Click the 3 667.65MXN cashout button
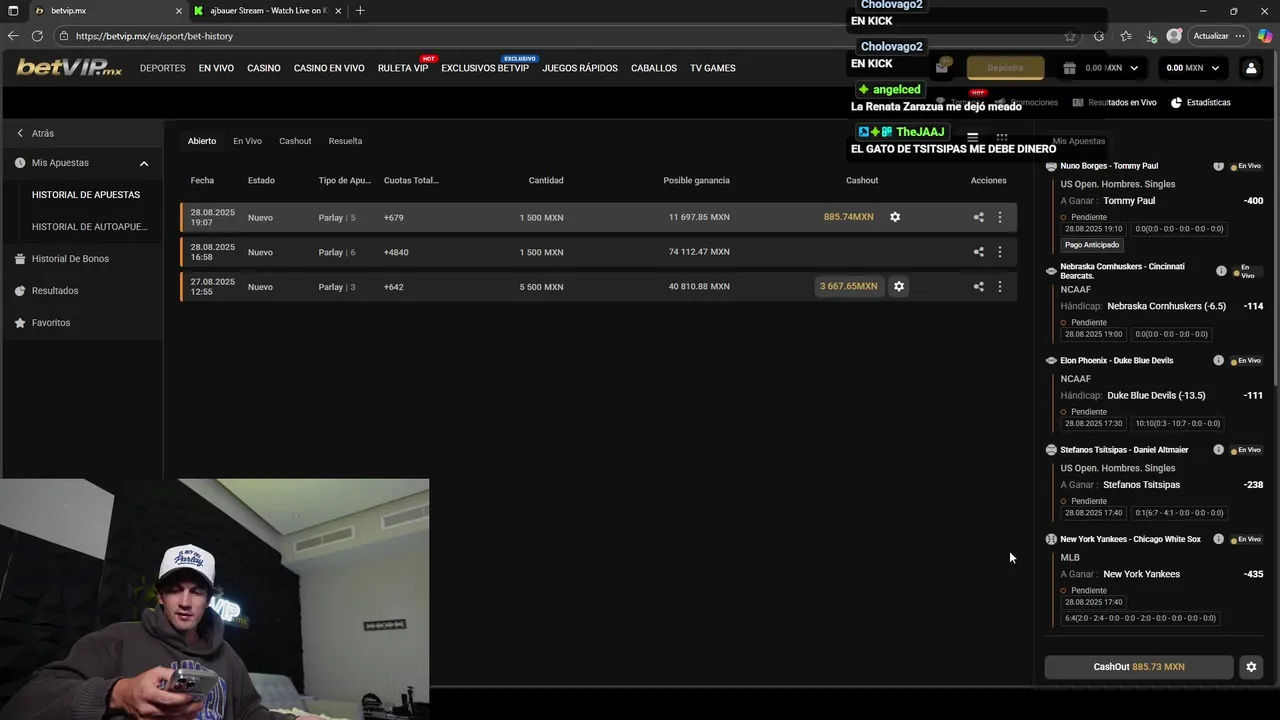The image size is (1280, 720). [x=849, y=286]
